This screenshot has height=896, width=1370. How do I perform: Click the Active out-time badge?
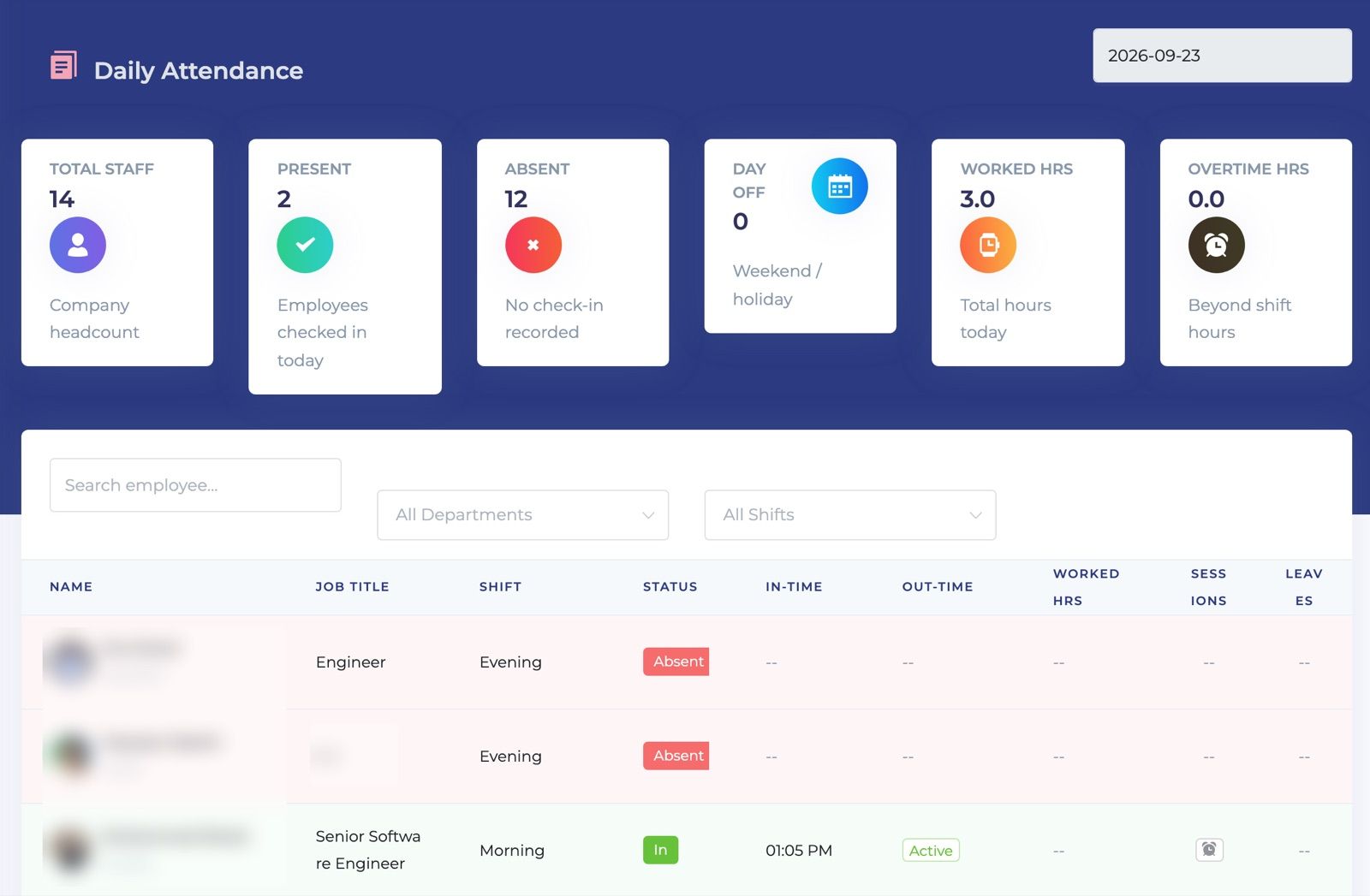pos(931,850)
